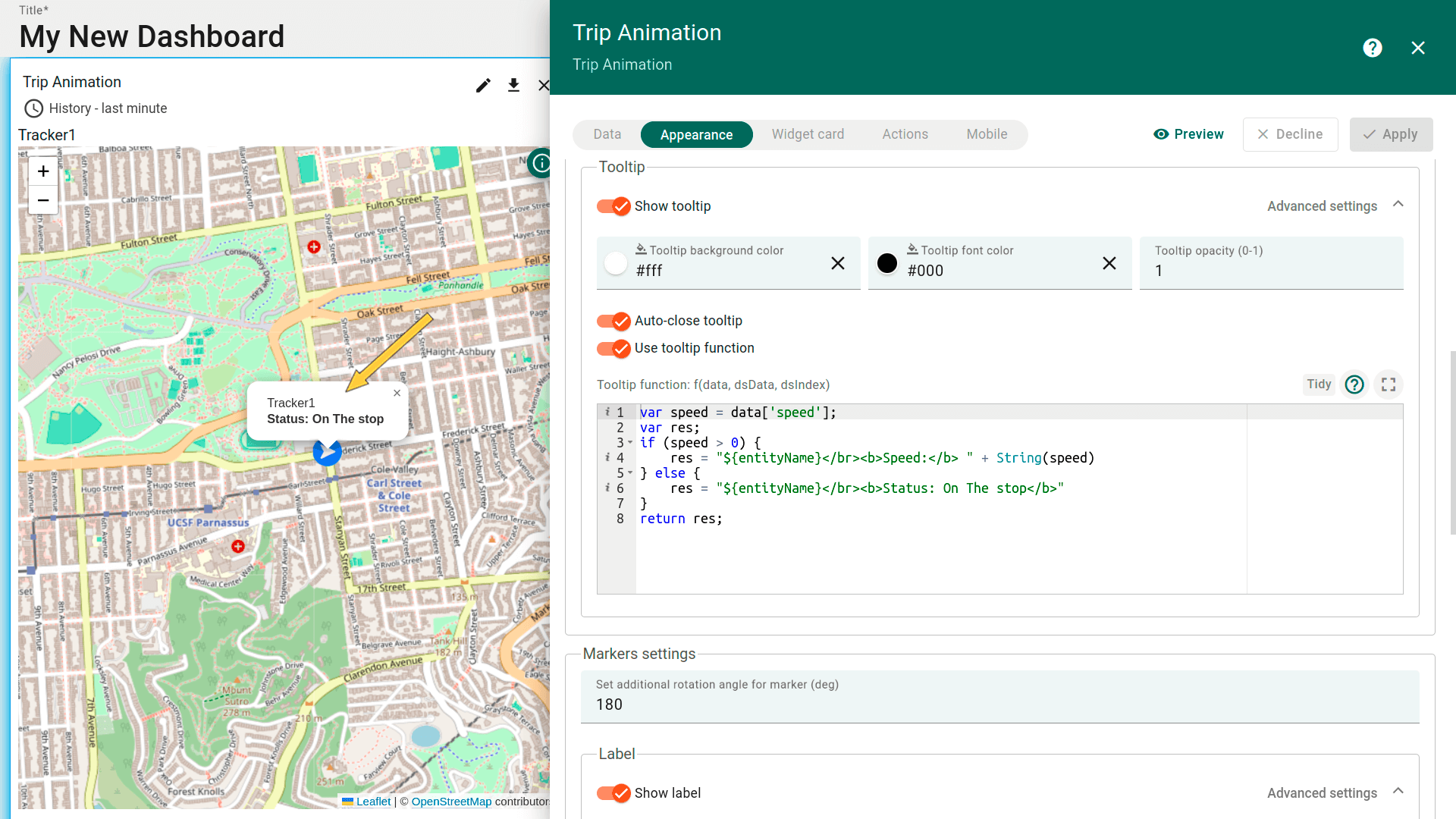
Task: Close the Tracker1 map tooltip popup
Action: click(x=397, y=393)
